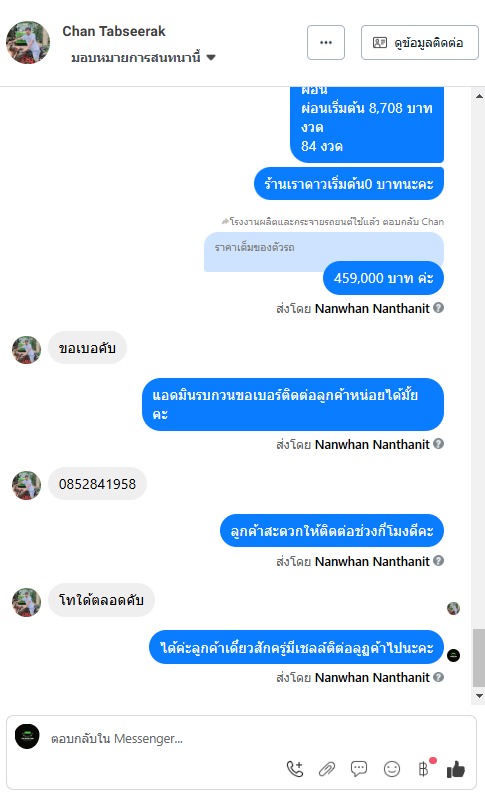Send a thumbs up like
Image resolution: width=485 pixels, height=796 pixels.
pyautogui.click(x=456, y=769)
